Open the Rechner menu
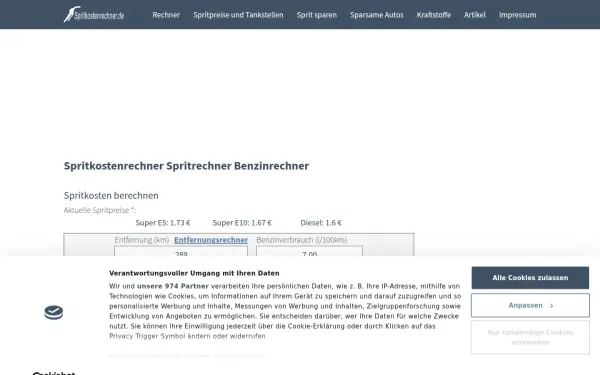Image resolution: width=600 pixels, height=375 pixels. coord(166,15)
